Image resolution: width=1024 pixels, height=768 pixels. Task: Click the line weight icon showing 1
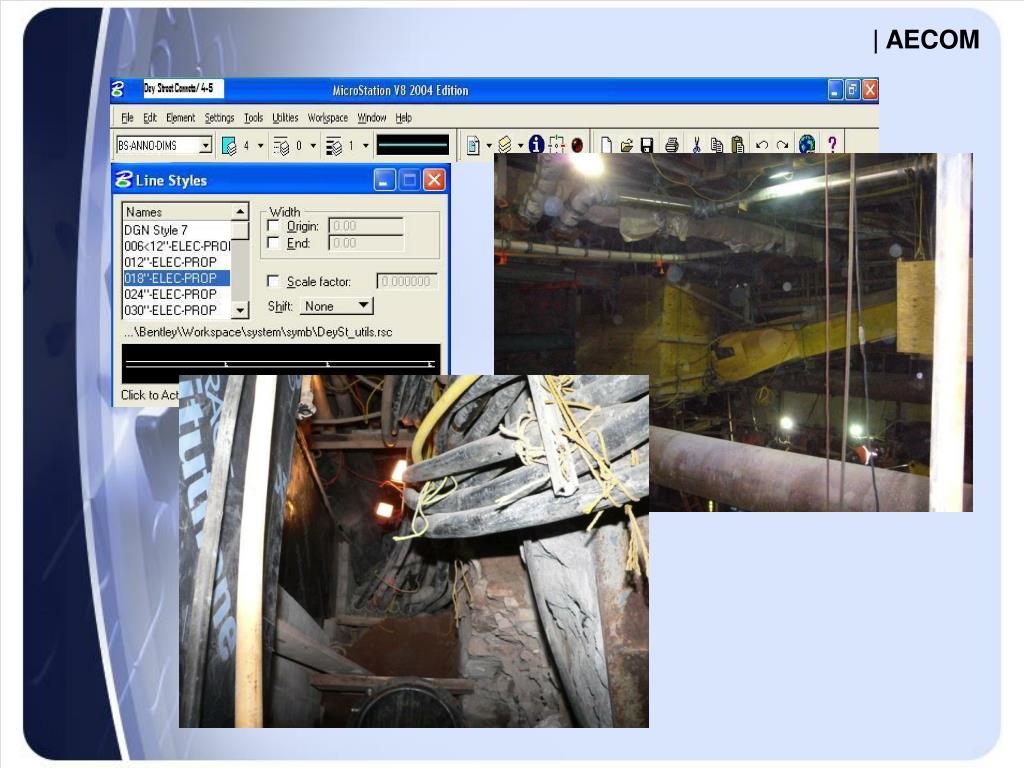334,146
